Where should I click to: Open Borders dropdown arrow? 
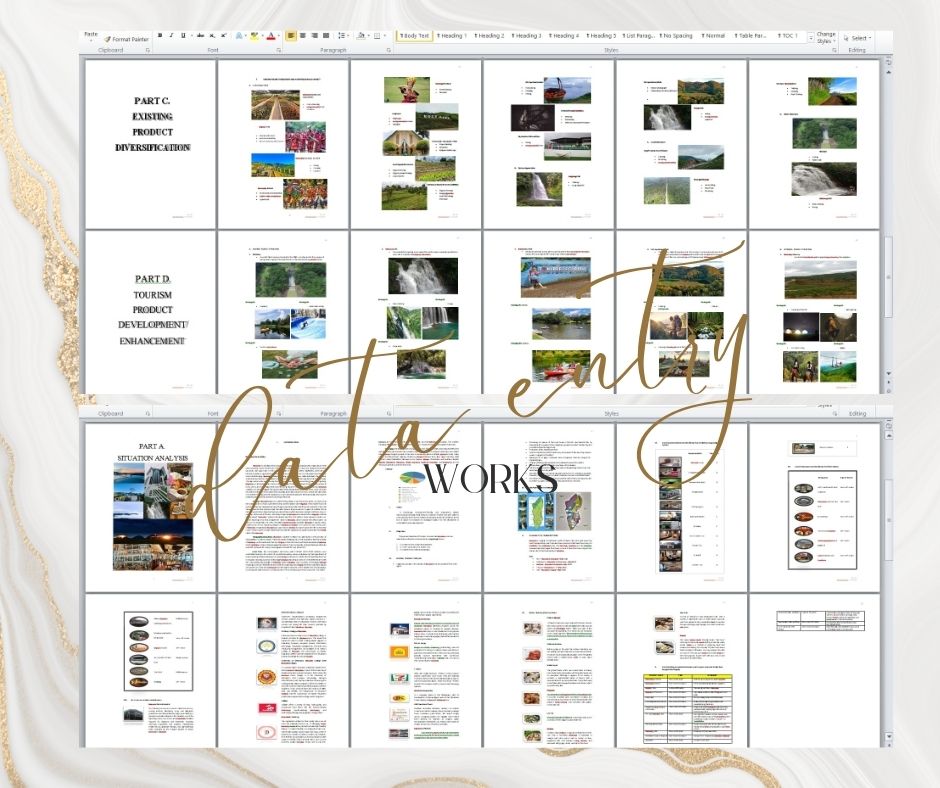pyautogui.click(x=385, y=35)
